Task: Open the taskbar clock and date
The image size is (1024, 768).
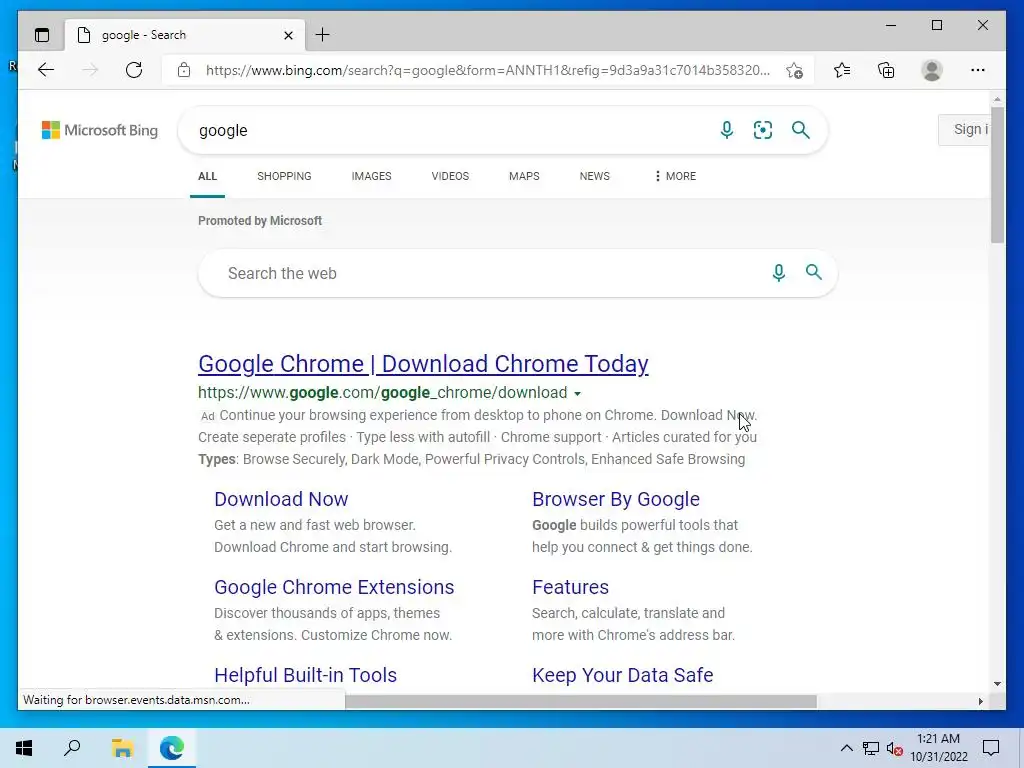Action: pyautogui.click(x=938, y=748)
